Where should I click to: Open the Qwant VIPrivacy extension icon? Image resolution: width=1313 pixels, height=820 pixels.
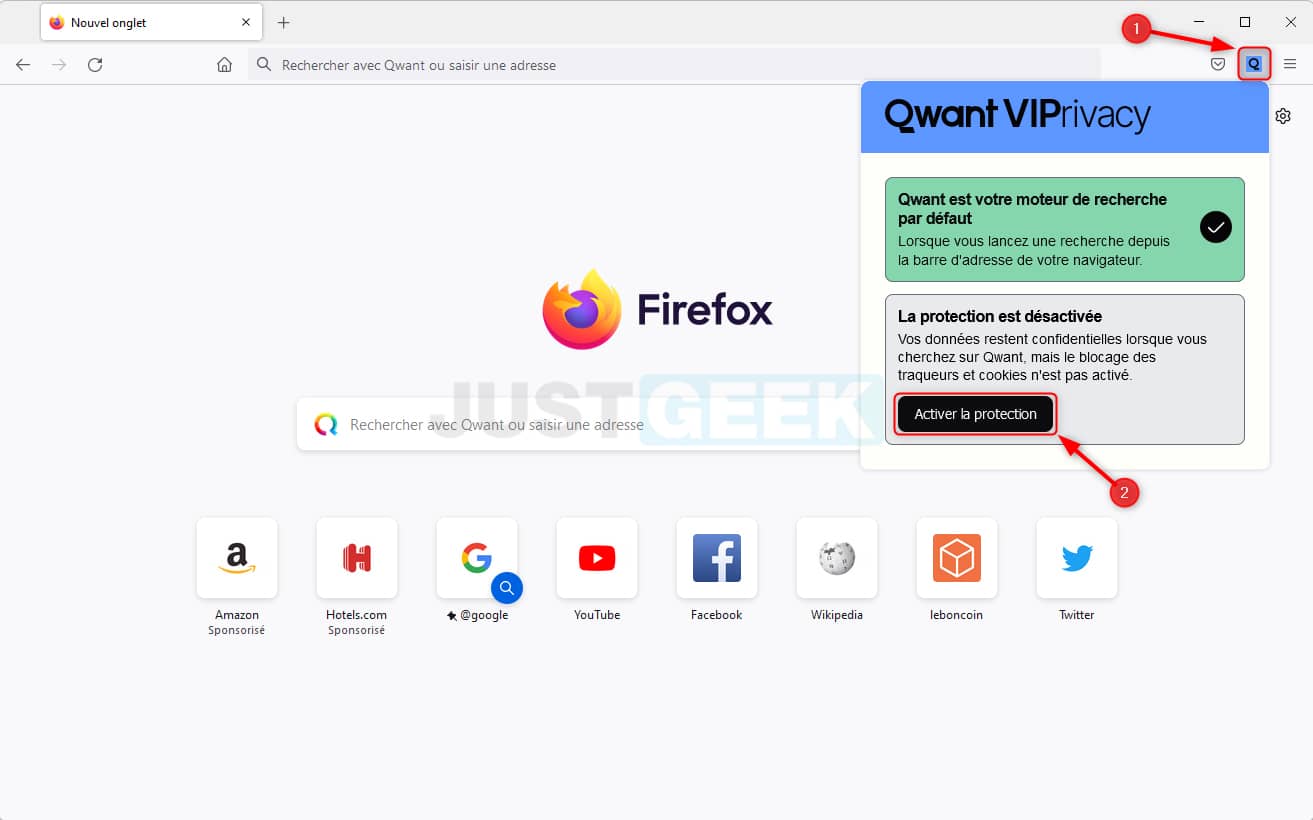1254,64
